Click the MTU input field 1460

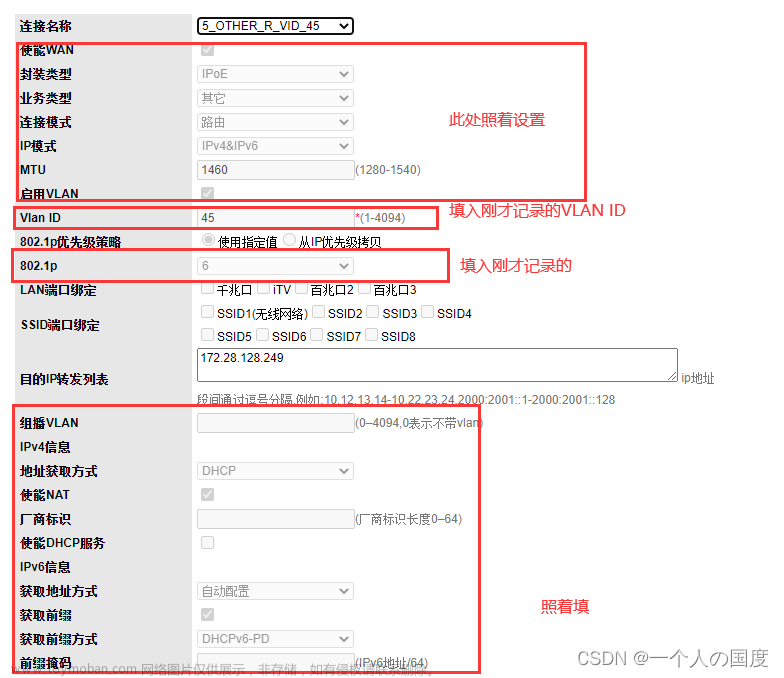[x=276, y=170]
